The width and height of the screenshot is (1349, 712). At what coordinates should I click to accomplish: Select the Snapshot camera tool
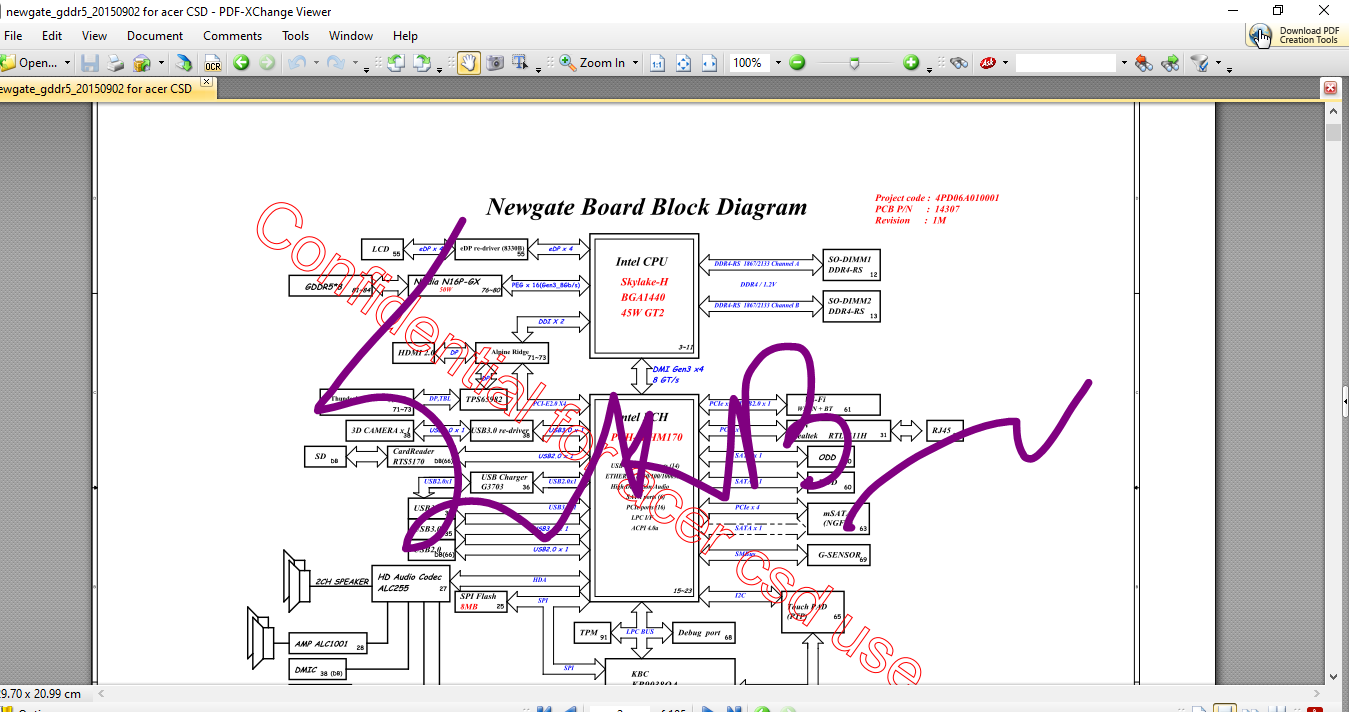pos(495,63)
